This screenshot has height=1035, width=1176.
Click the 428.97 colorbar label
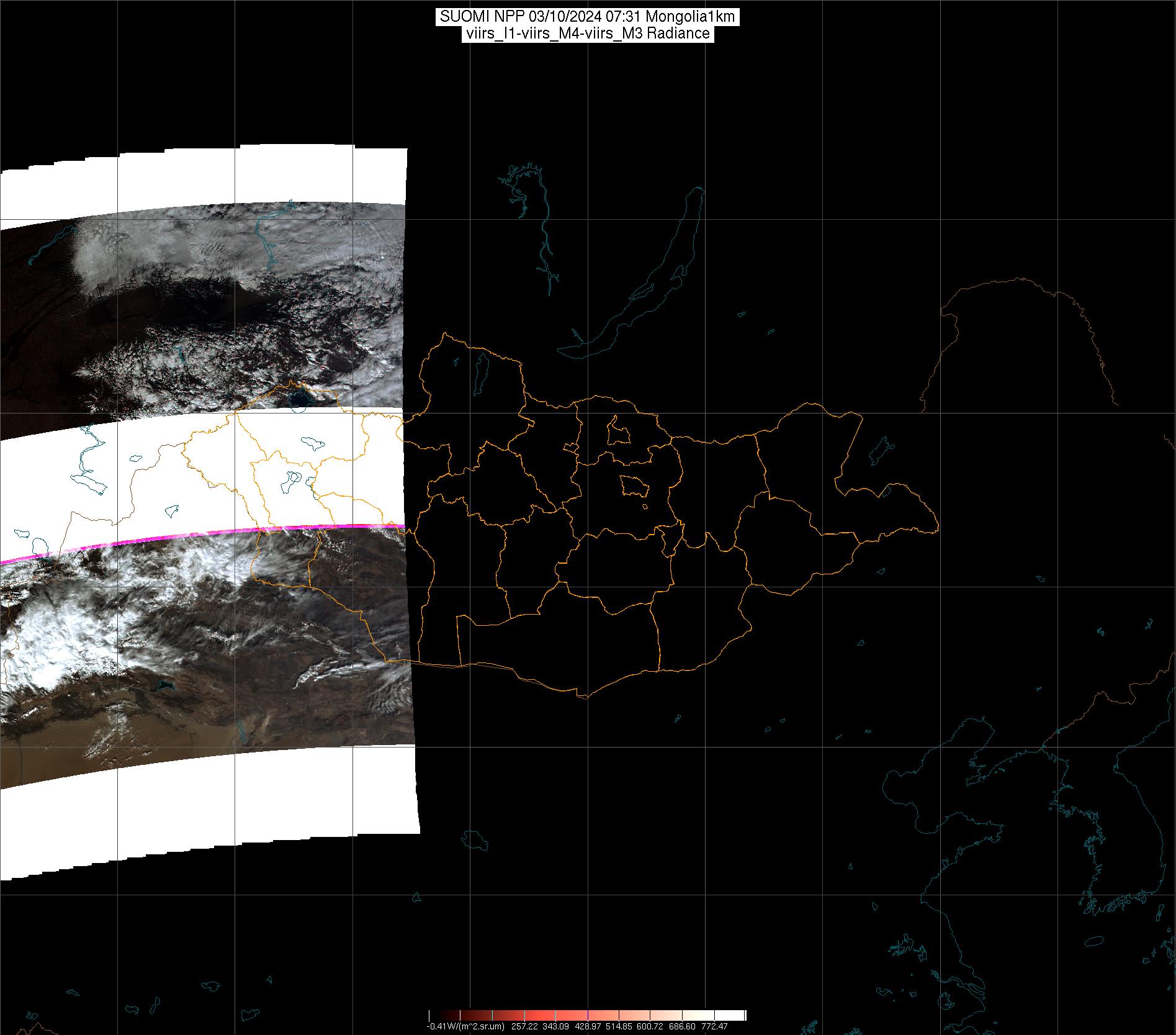587,1027
